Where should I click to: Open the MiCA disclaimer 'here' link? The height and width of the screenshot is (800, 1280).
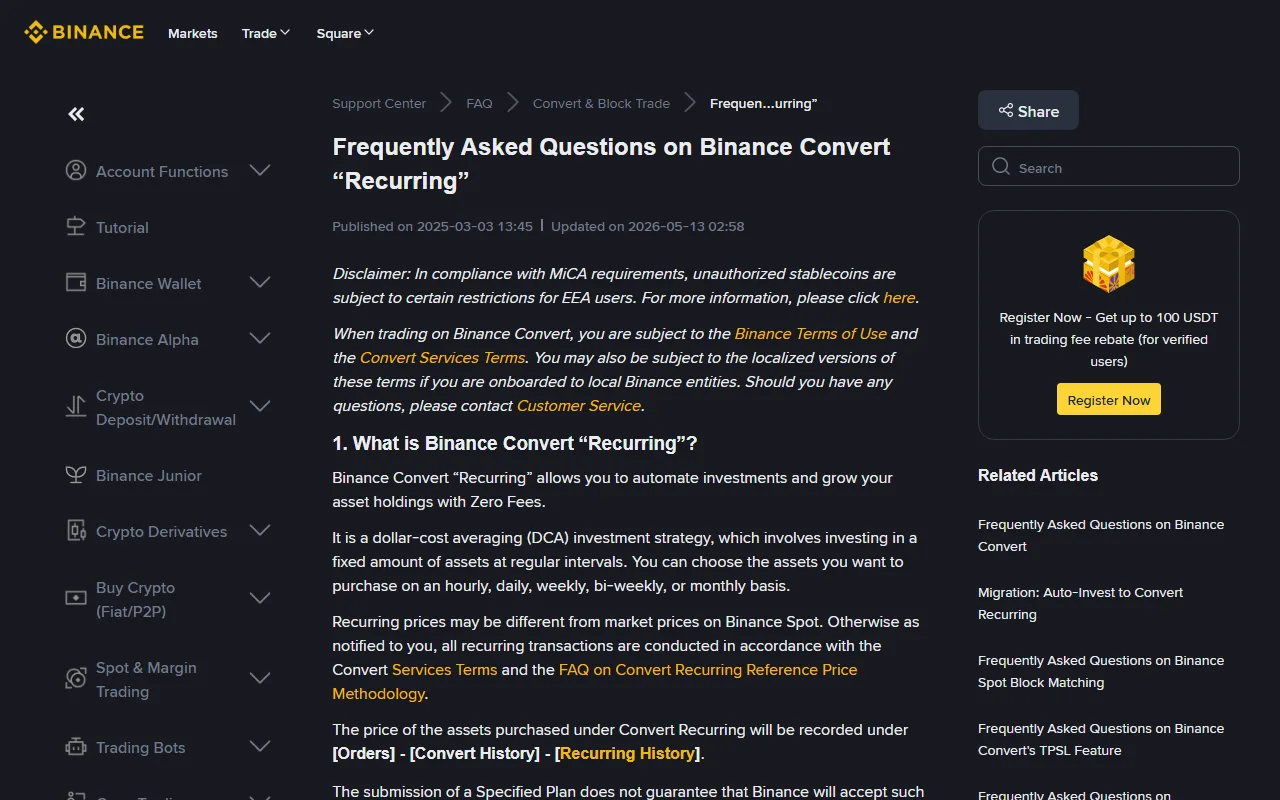pos(899,297)
